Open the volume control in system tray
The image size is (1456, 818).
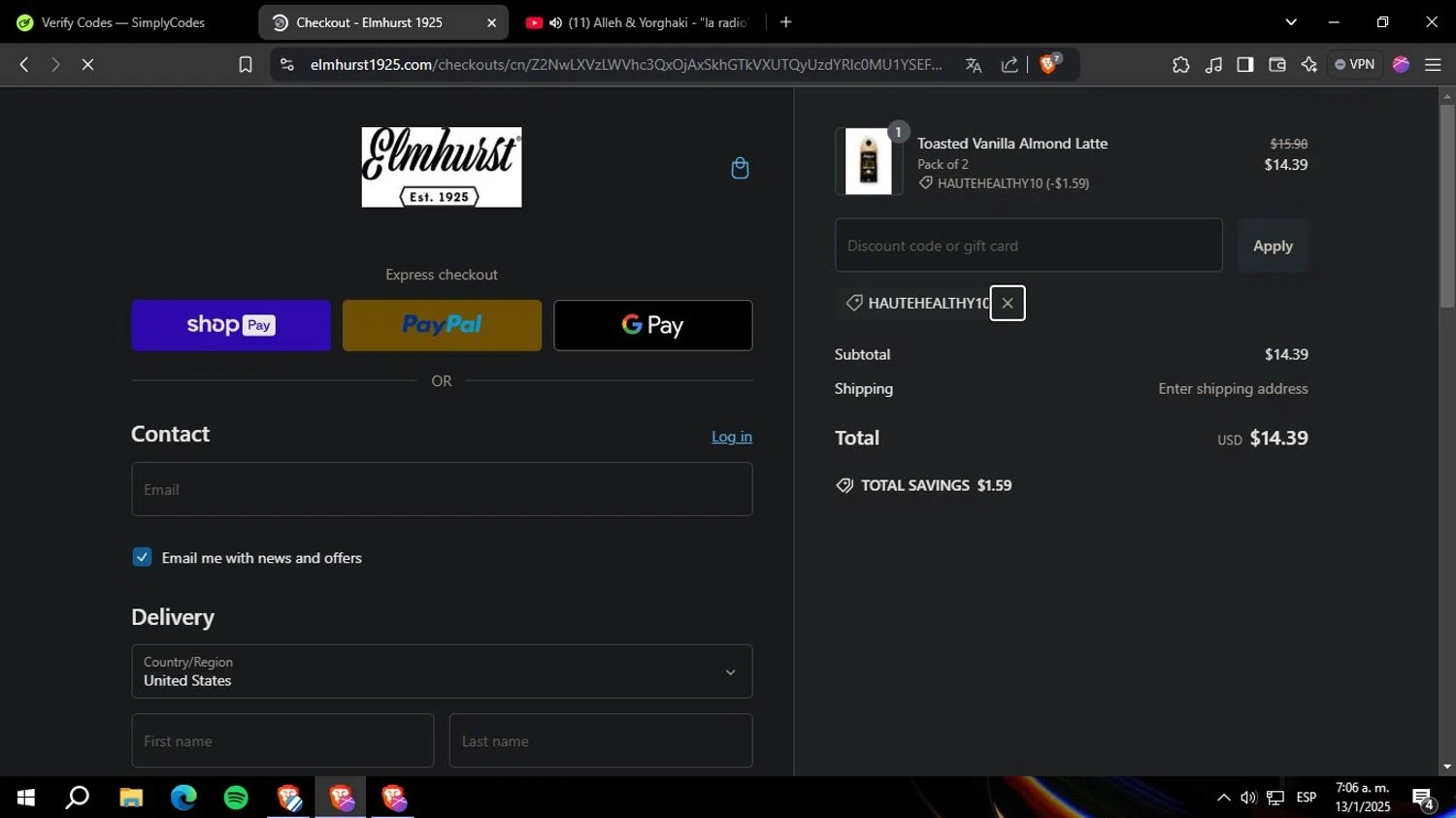pyautogui.click(x=1248, y=798)
